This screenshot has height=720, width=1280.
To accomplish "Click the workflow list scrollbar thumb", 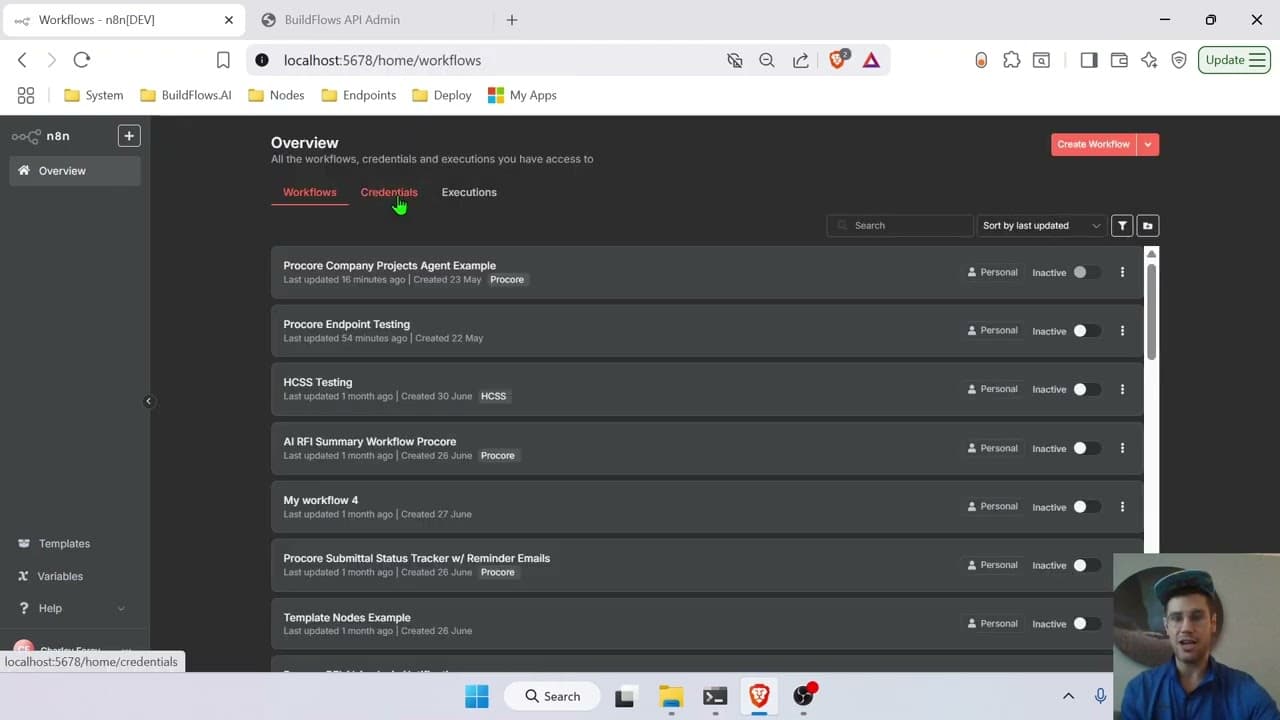I will point(1151,312).
